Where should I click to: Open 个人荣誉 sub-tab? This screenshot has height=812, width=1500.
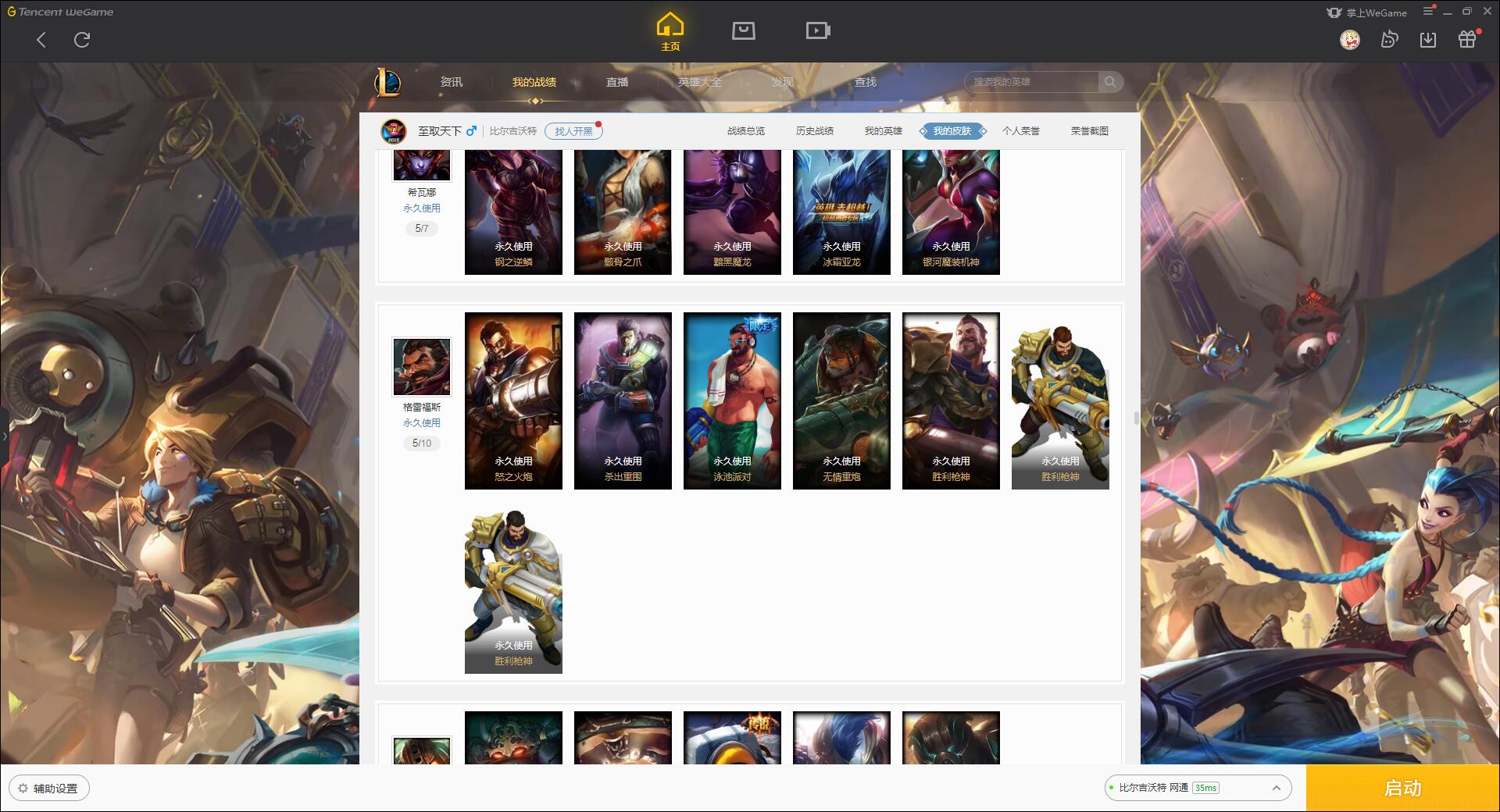click(x=1021, y=131)
